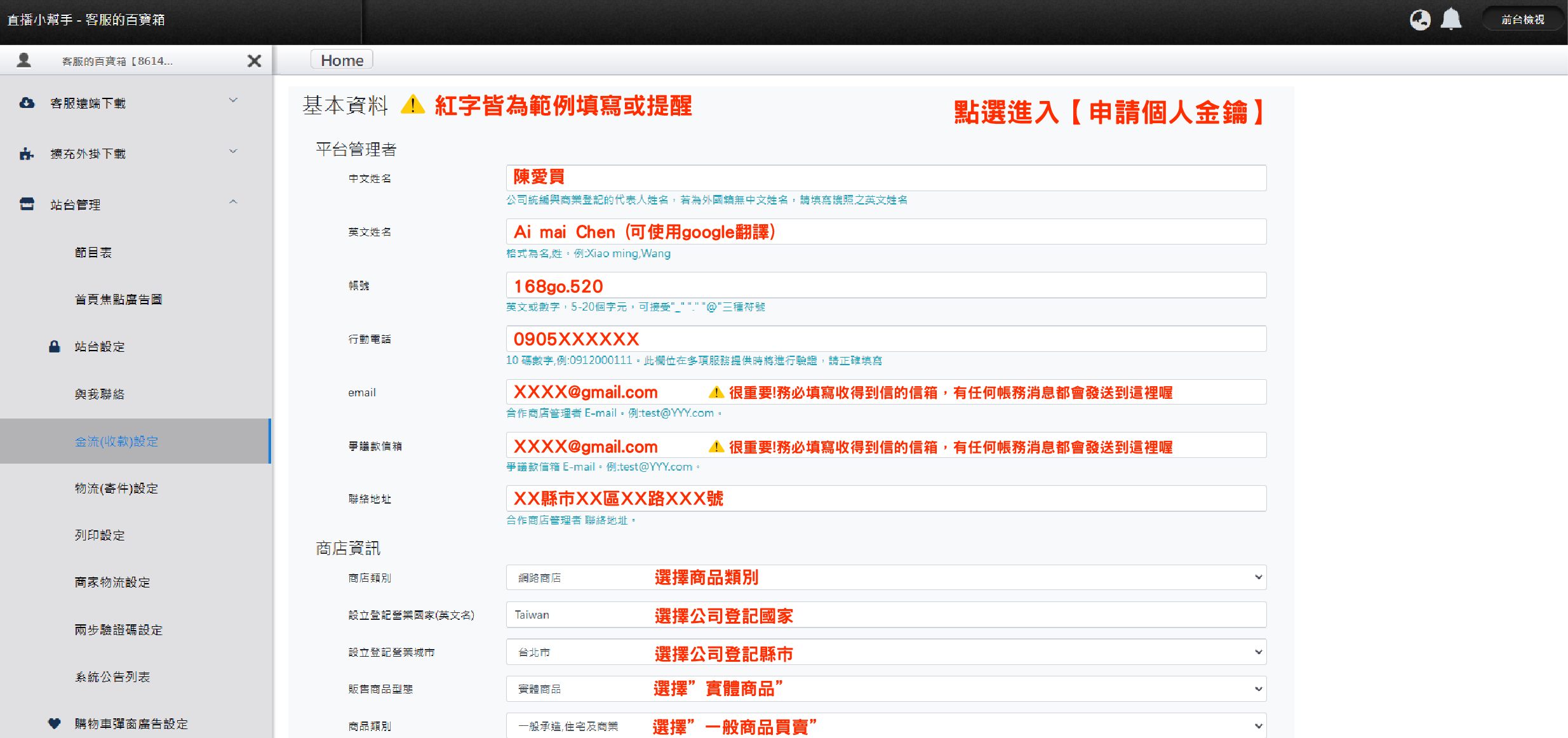Expand the 擴充外掛下載 menu chevron
This screenshot has width=1568, height=738.
[233, 151]
